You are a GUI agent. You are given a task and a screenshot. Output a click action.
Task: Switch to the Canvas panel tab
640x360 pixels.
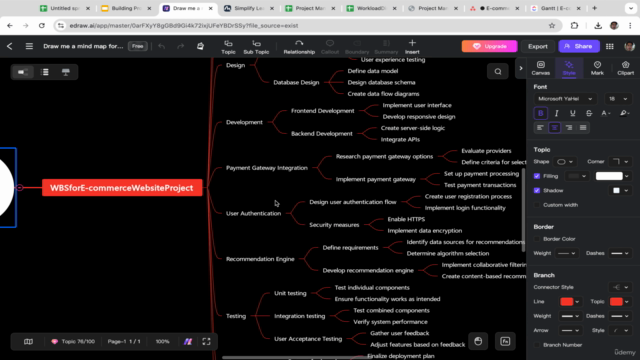[540, 68]
